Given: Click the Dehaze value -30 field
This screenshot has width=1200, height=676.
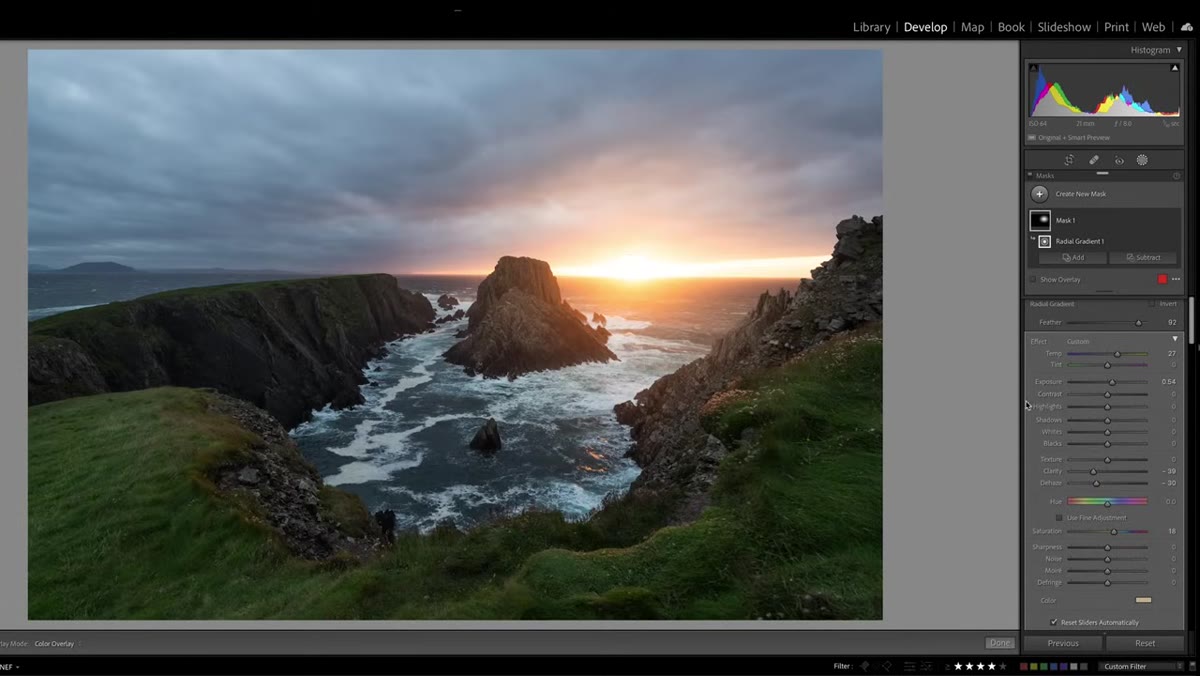Looking at the screenshot, I should coord(1169,483).
